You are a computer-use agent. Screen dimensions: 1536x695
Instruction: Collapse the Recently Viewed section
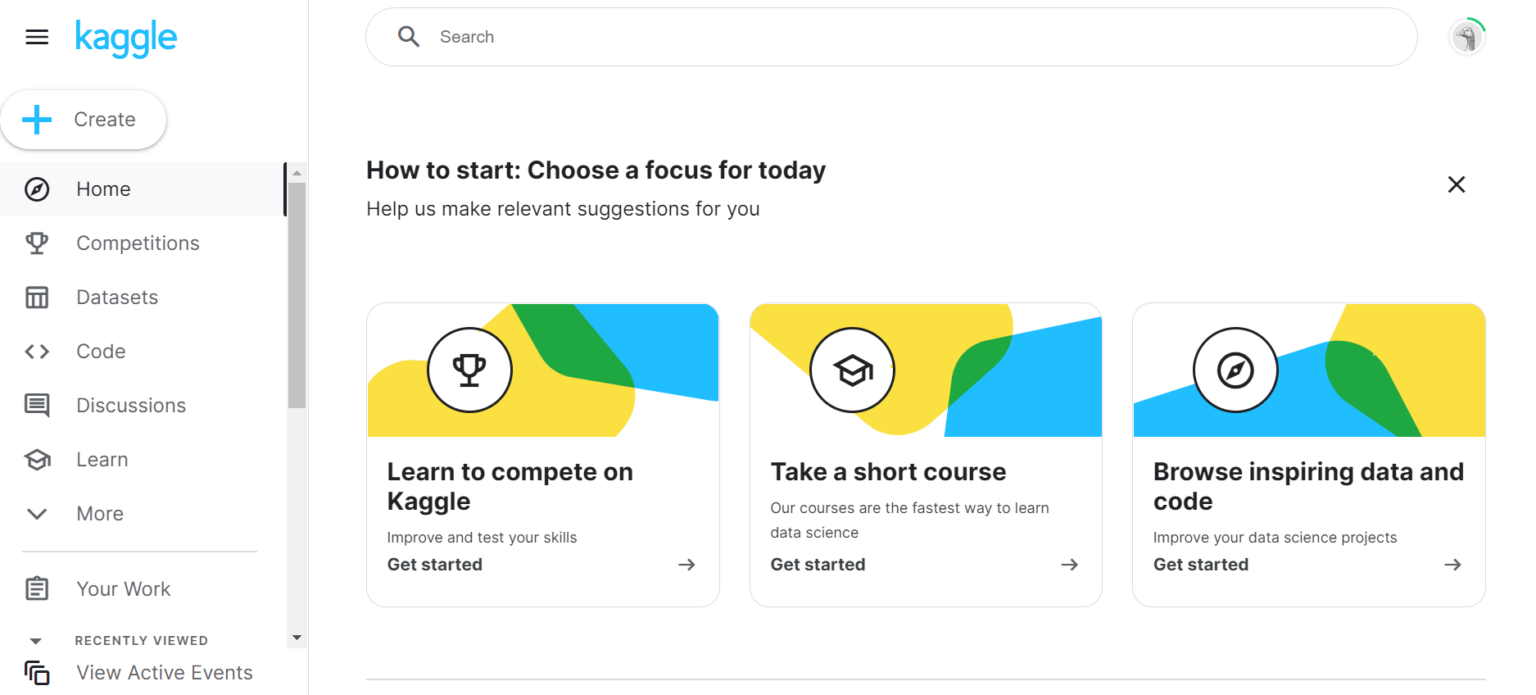click(37, 641)
